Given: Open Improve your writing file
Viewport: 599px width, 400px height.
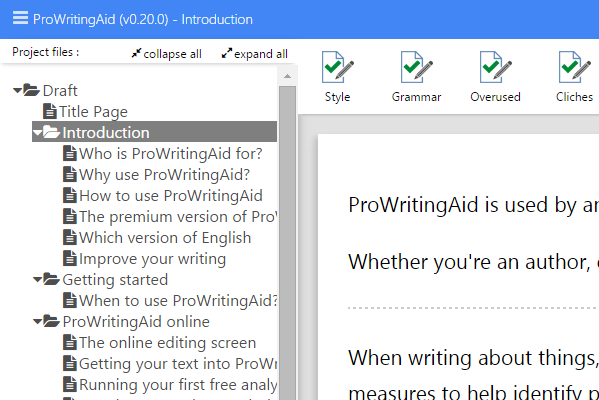Looking at the screenshot, I should click(x=152, y=259).
